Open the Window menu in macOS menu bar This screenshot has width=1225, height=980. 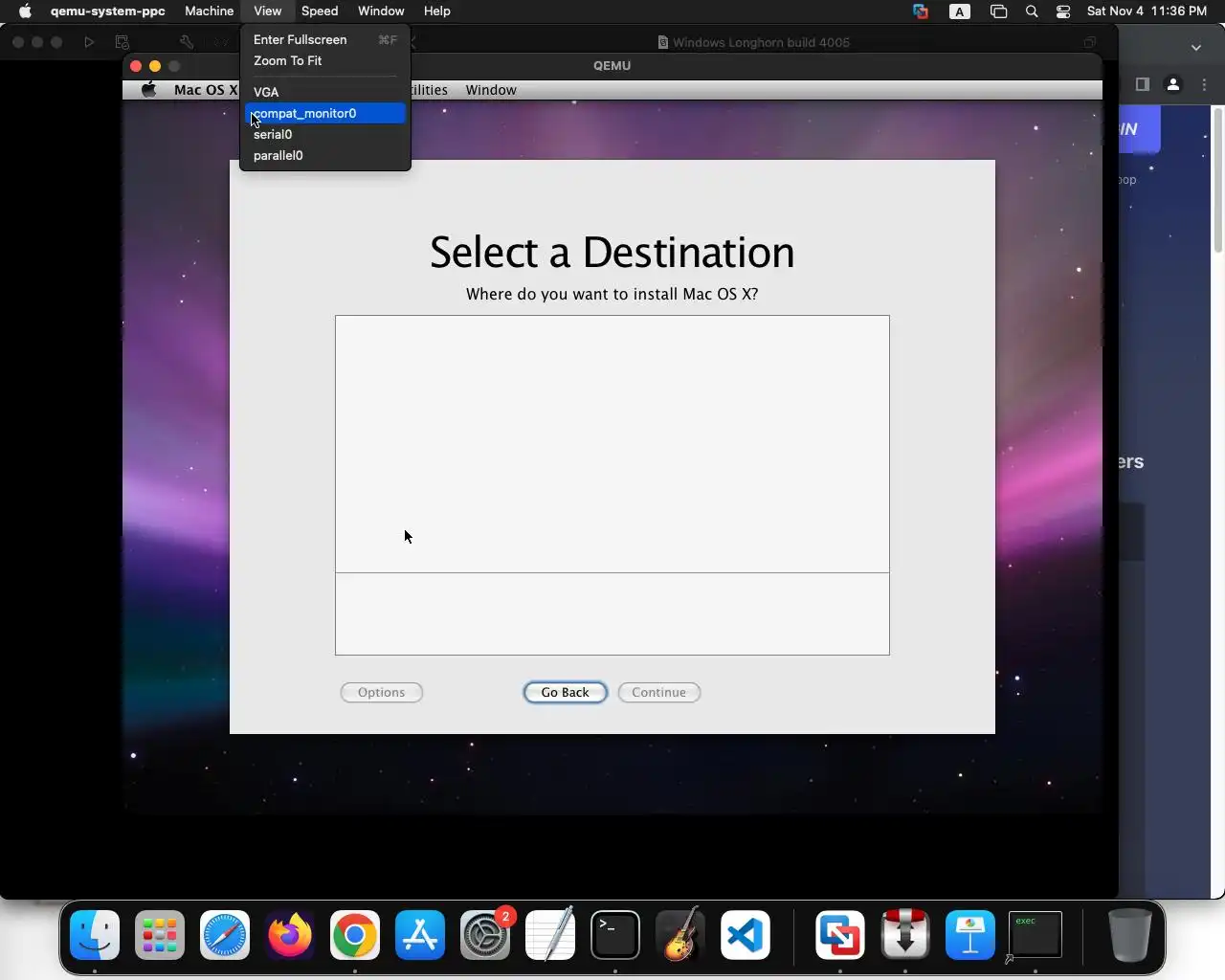click(x=381, y=11)
